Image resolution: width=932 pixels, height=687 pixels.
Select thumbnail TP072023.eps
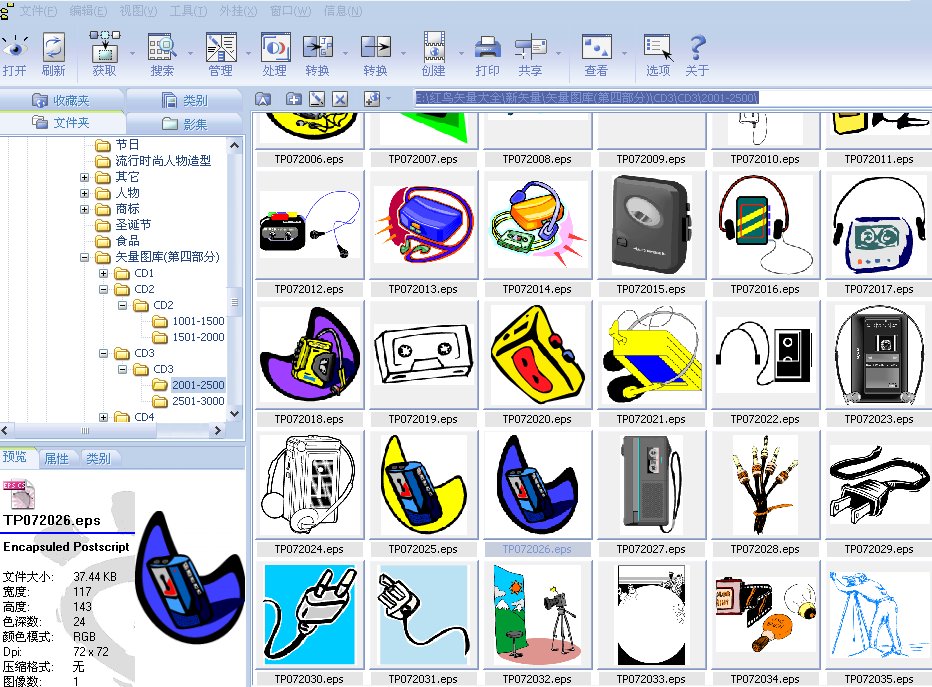pos(879,355)
